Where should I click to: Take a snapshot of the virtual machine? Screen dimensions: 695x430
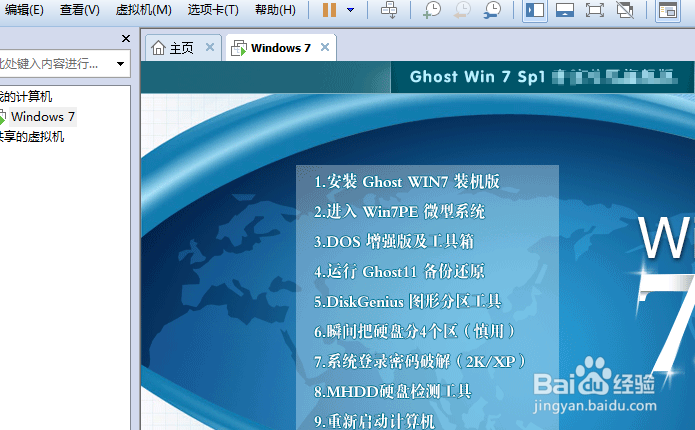[x=432, y=10]
